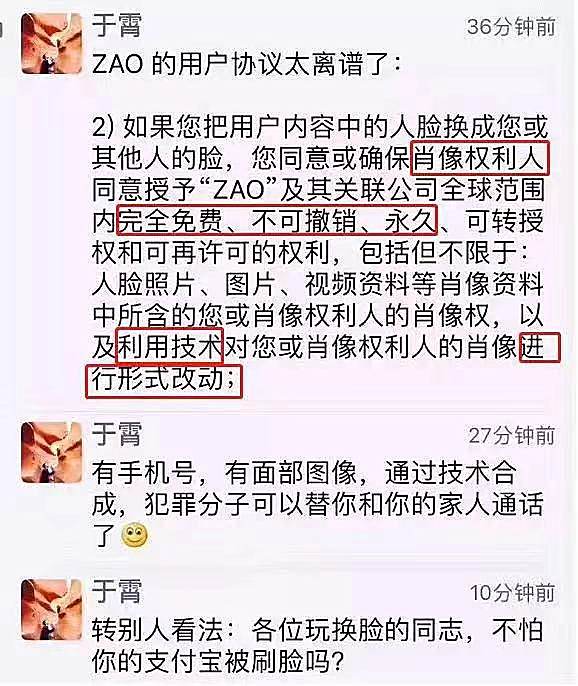578x686 pixels.
Task: Click the boxed phrase 行形式改动
Action: click(x=164, y=381)
